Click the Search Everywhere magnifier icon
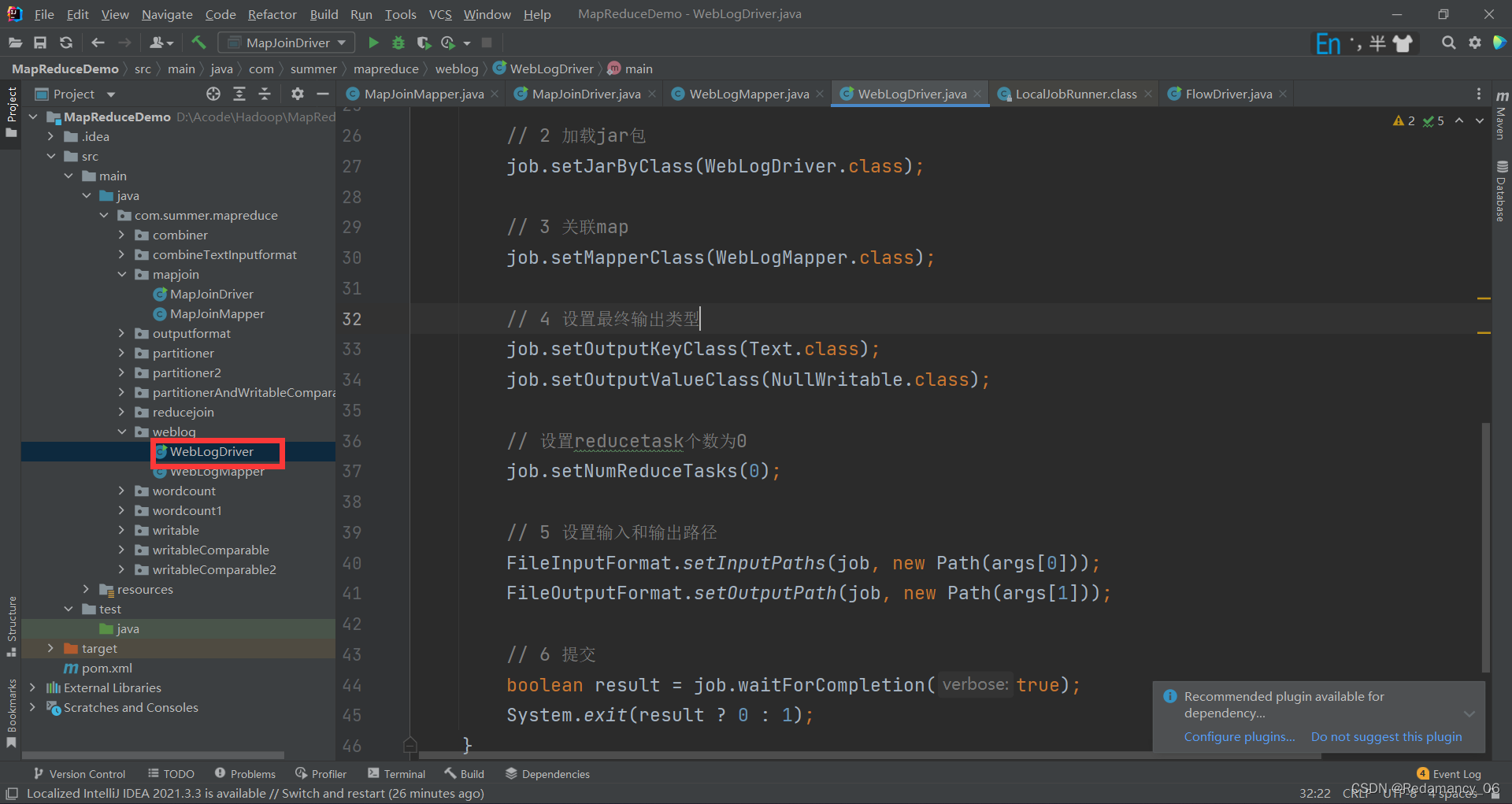The width and height of the screenshot is (1512, 804). click(1448, 43)
